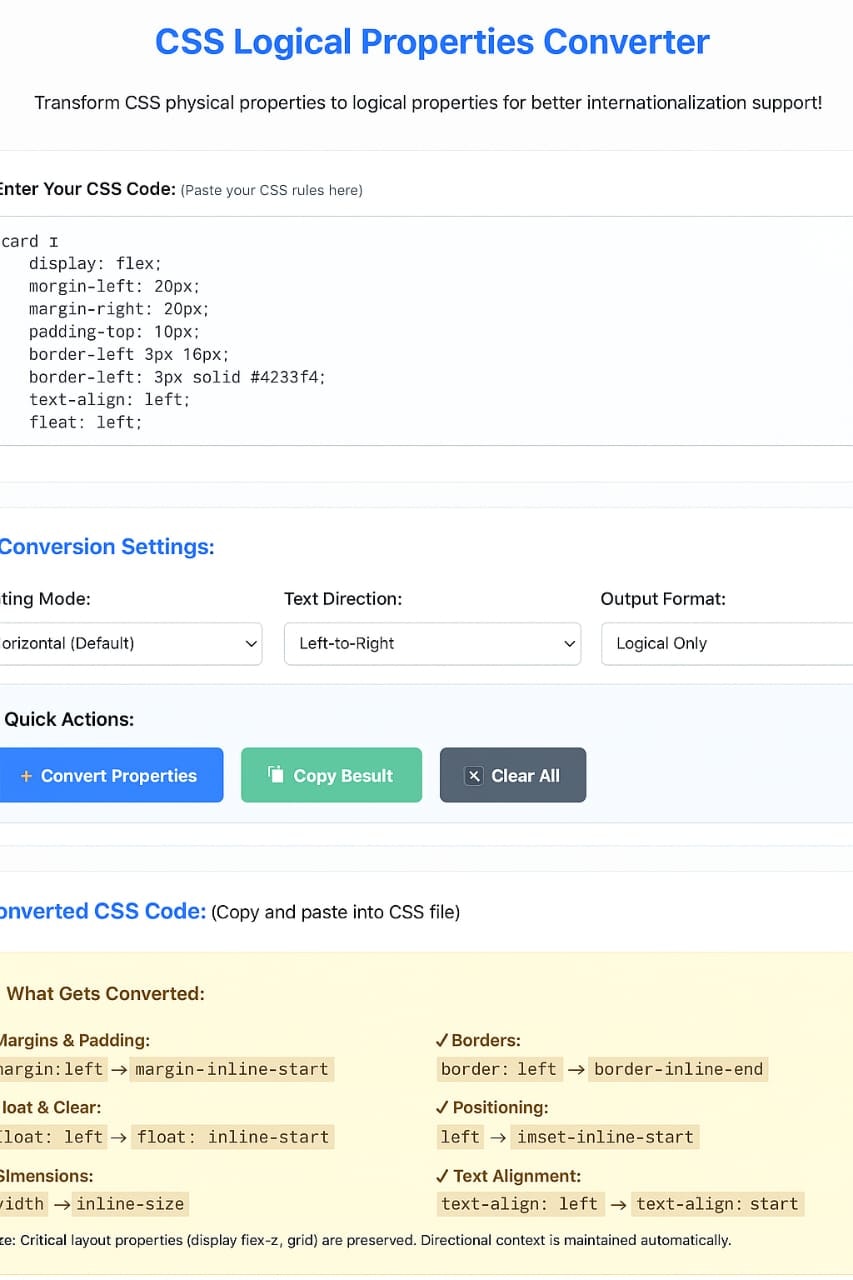Screen dimensions: 853x1280
Task: Click the 'display: flex;' code line
Action: (95, 264)
